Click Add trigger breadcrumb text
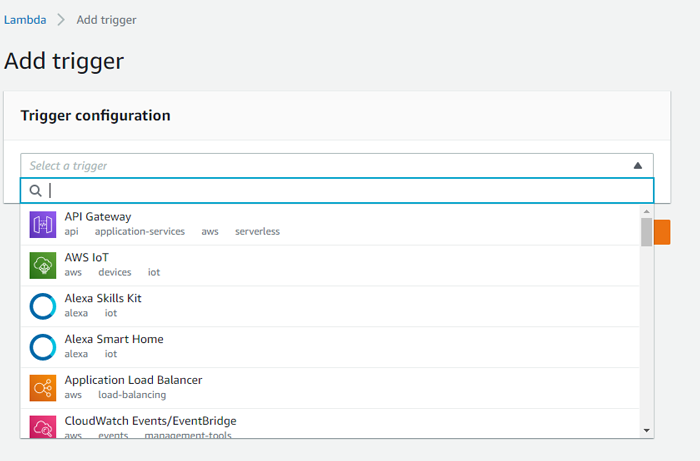Screen dimensions: 700x461 (106, 20)
